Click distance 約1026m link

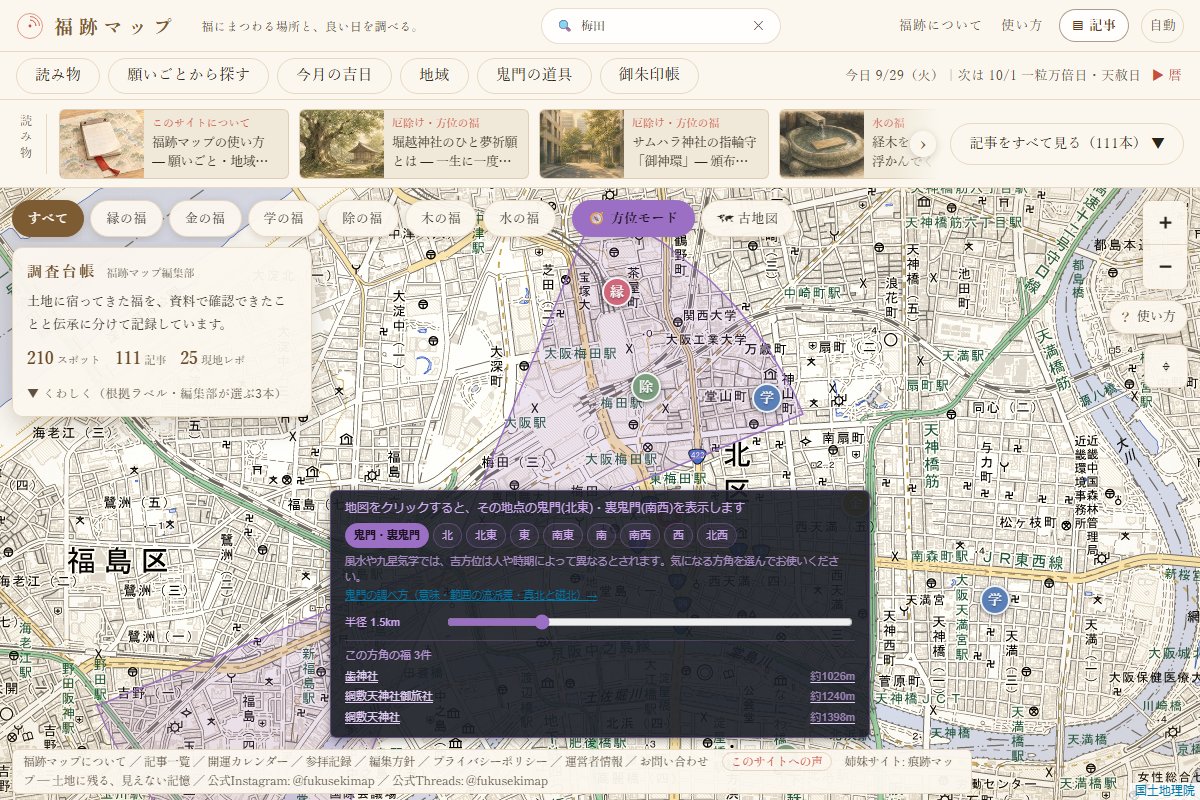coord(832,677)
